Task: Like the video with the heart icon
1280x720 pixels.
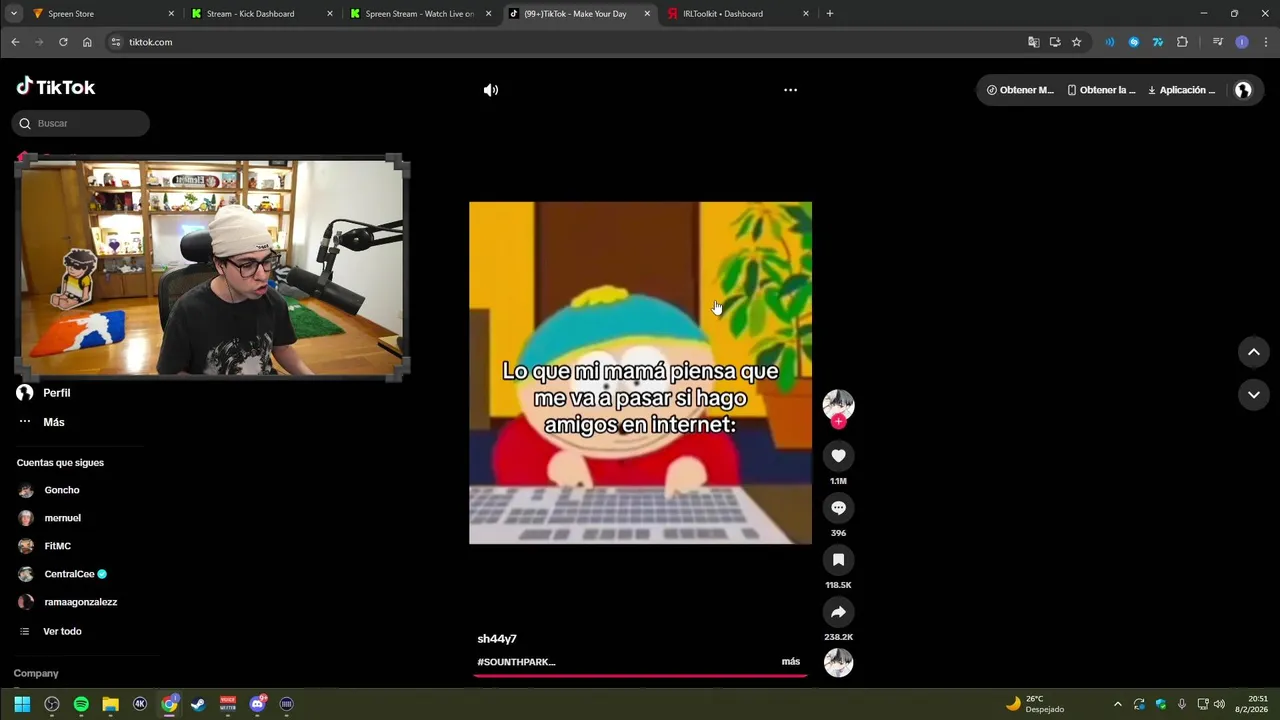Action: (x=838, y=456)
